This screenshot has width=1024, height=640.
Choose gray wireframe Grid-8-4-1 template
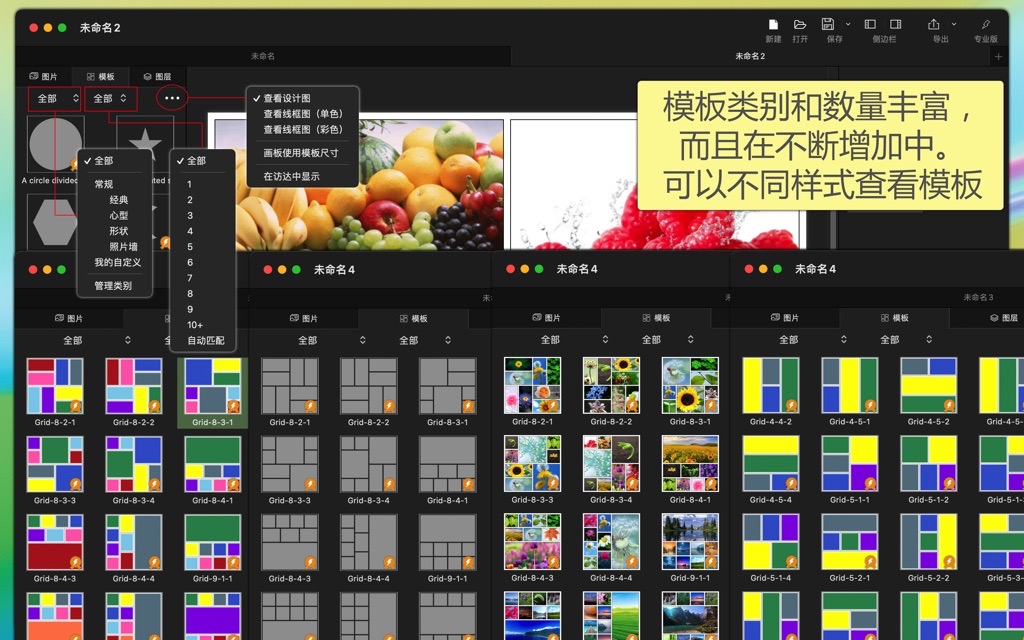(447, 464)
